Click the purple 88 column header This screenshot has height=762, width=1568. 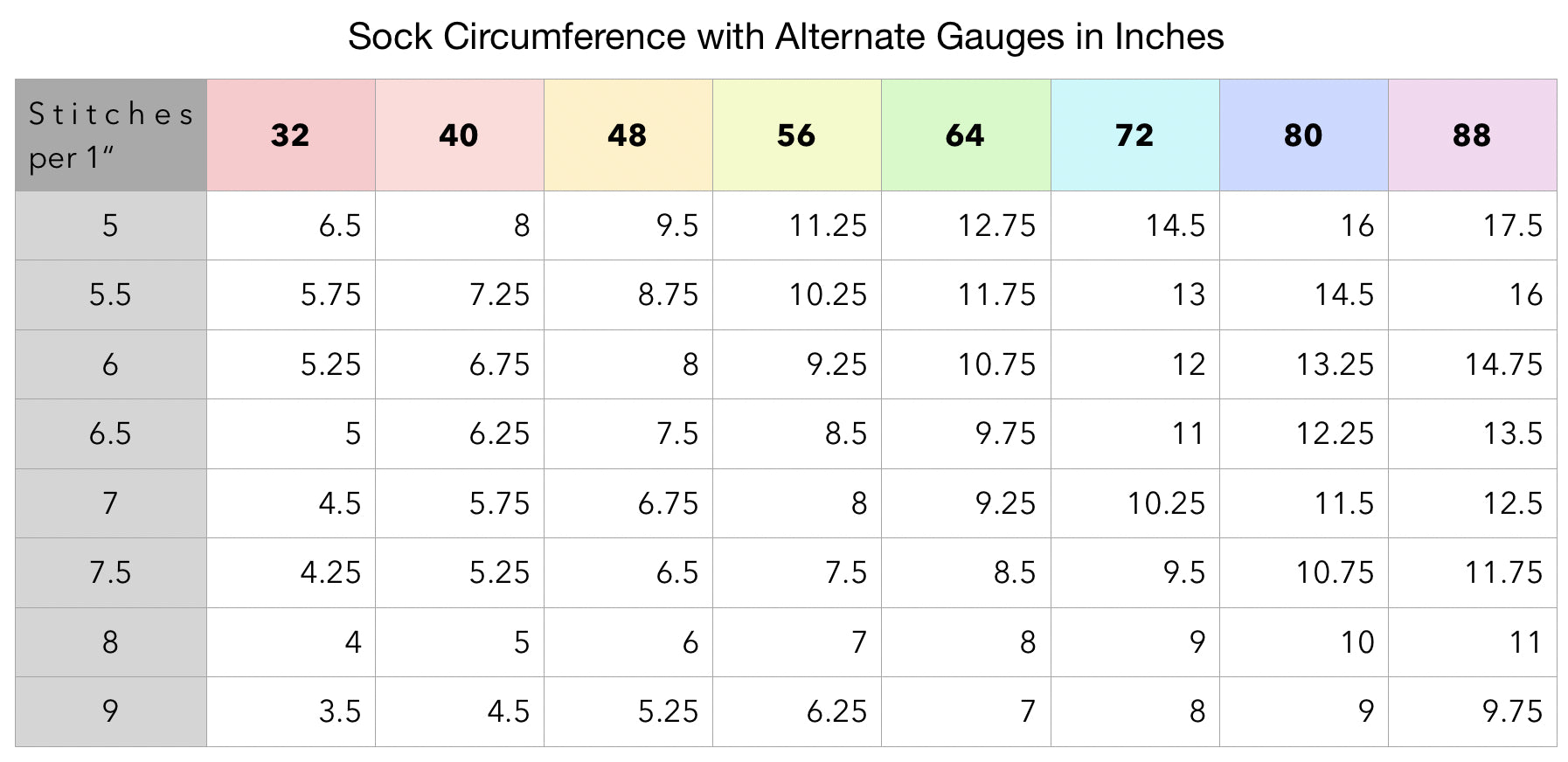(x=1472, y=135)
